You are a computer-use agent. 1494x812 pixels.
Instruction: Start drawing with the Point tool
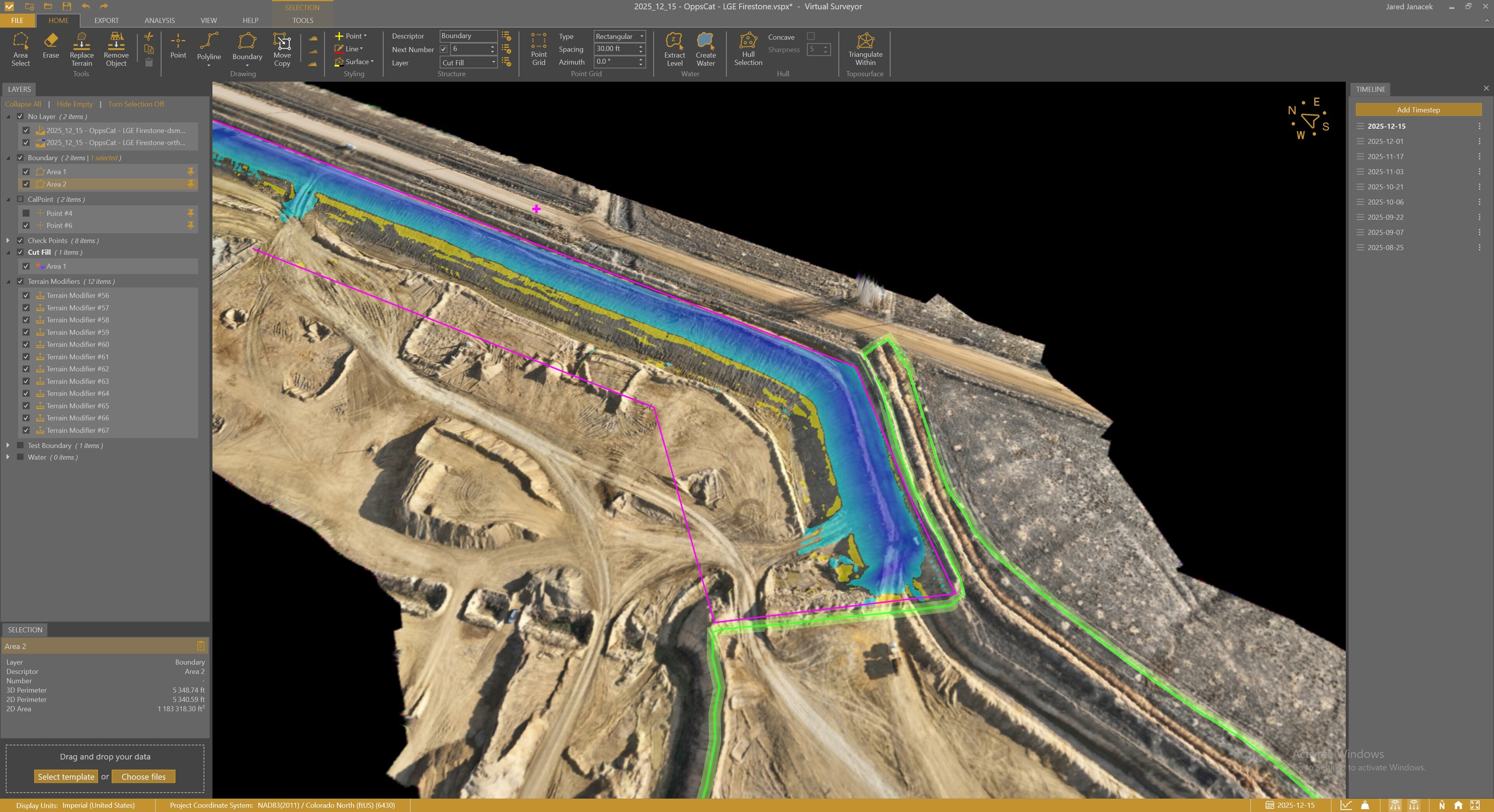(x=178, y=46)
